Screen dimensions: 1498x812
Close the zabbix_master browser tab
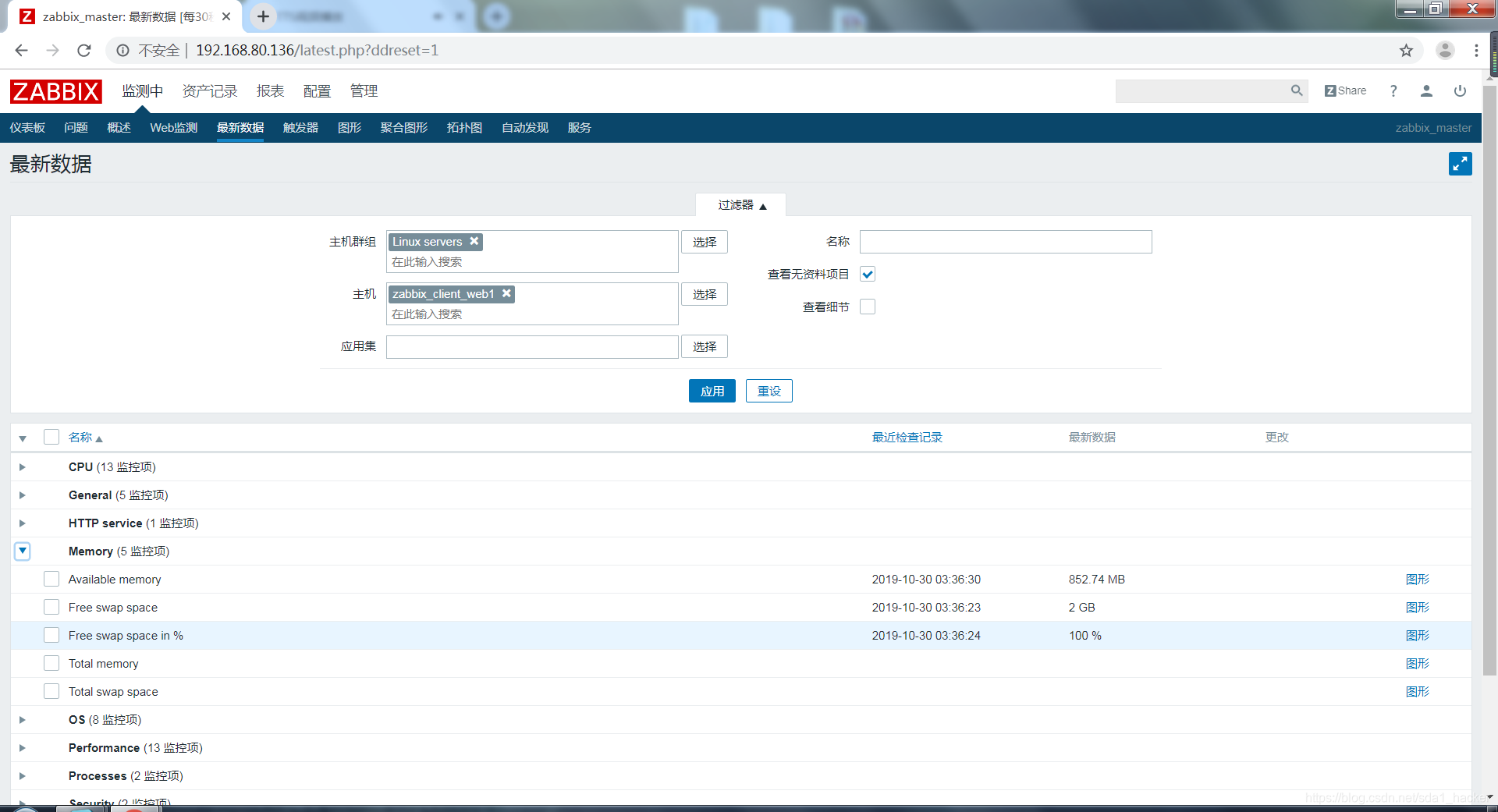226,16
